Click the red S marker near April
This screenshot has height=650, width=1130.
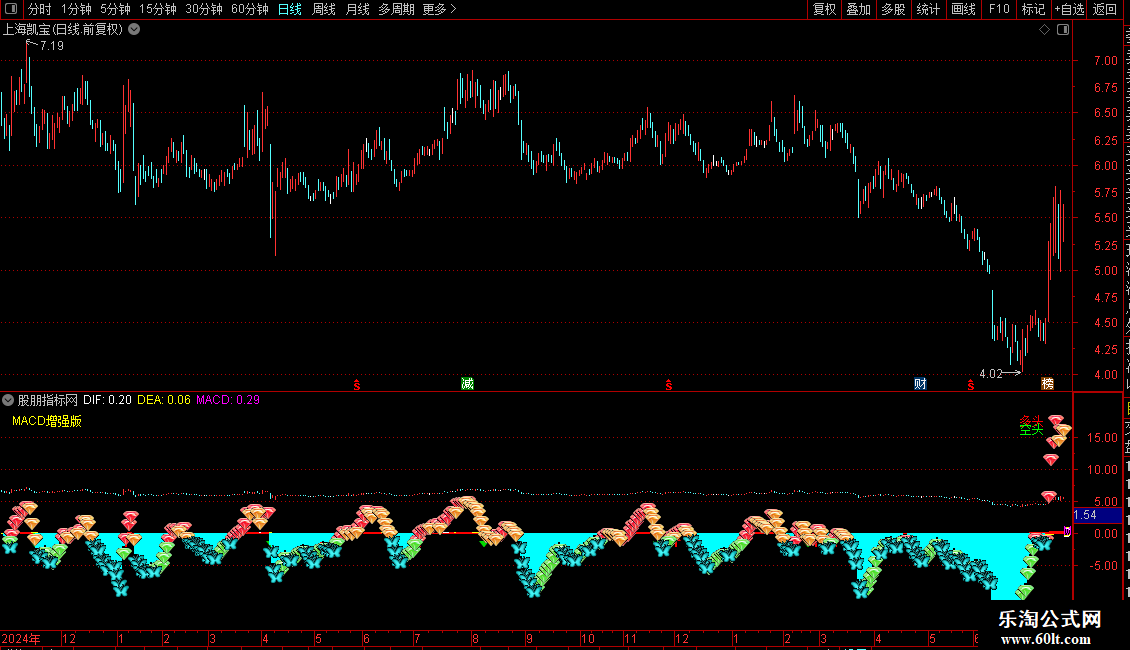tap(357, 385)
